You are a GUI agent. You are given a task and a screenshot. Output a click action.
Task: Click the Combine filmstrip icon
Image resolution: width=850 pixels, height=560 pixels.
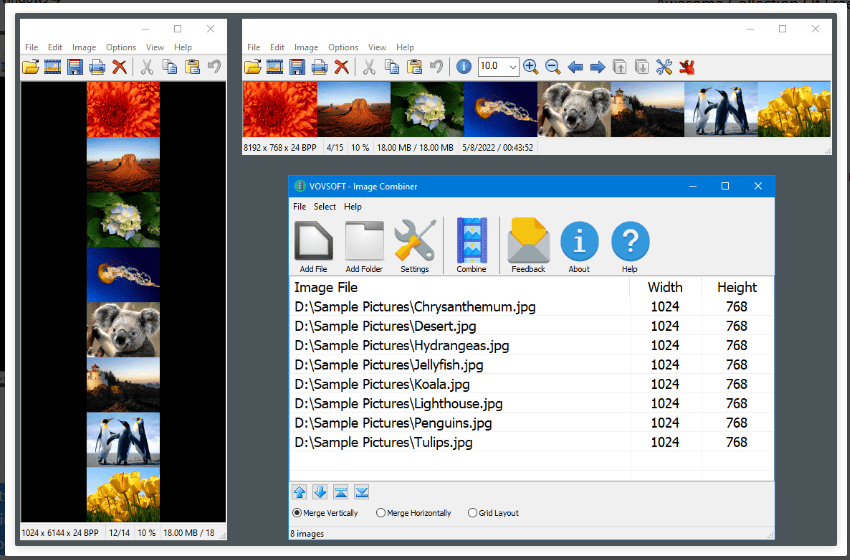[471, 245]
